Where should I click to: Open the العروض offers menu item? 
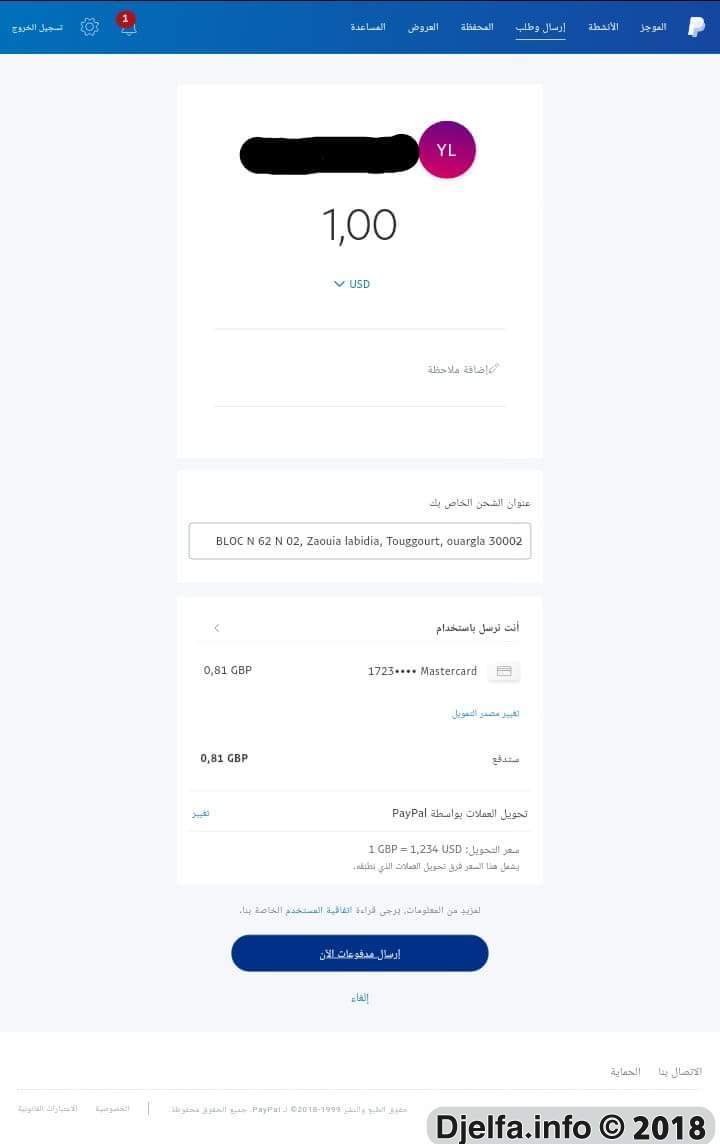pyautogui.click(x=423, y=27)
